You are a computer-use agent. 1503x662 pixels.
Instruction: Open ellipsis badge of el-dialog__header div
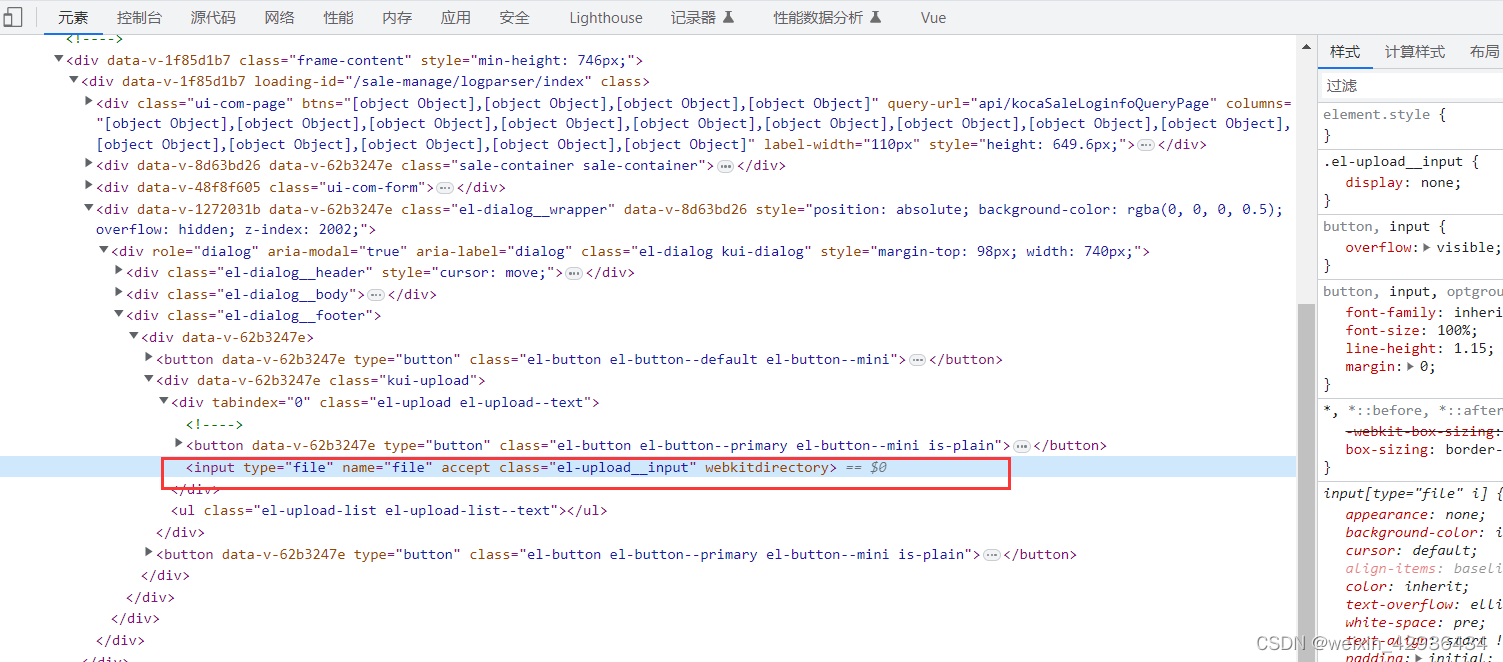tap(574, 273)
